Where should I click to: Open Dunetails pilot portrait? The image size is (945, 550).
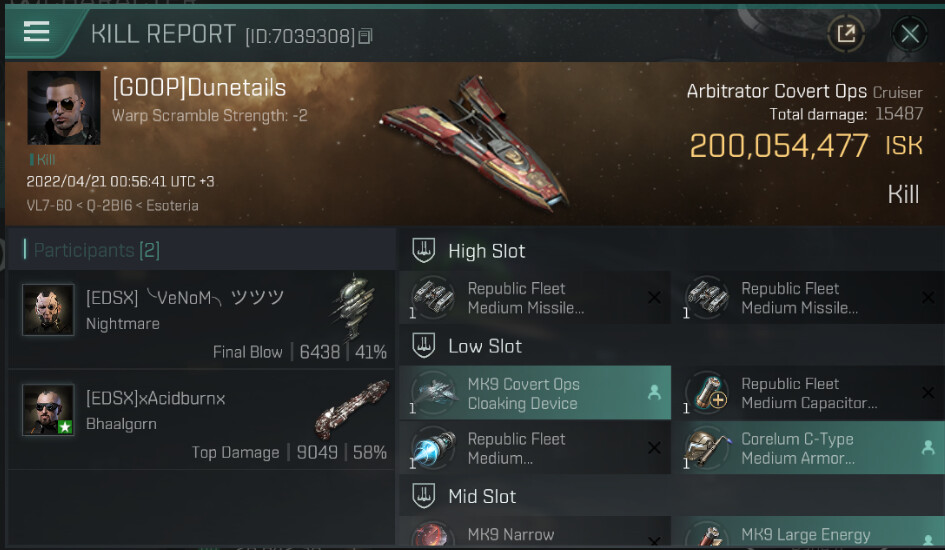63,108
